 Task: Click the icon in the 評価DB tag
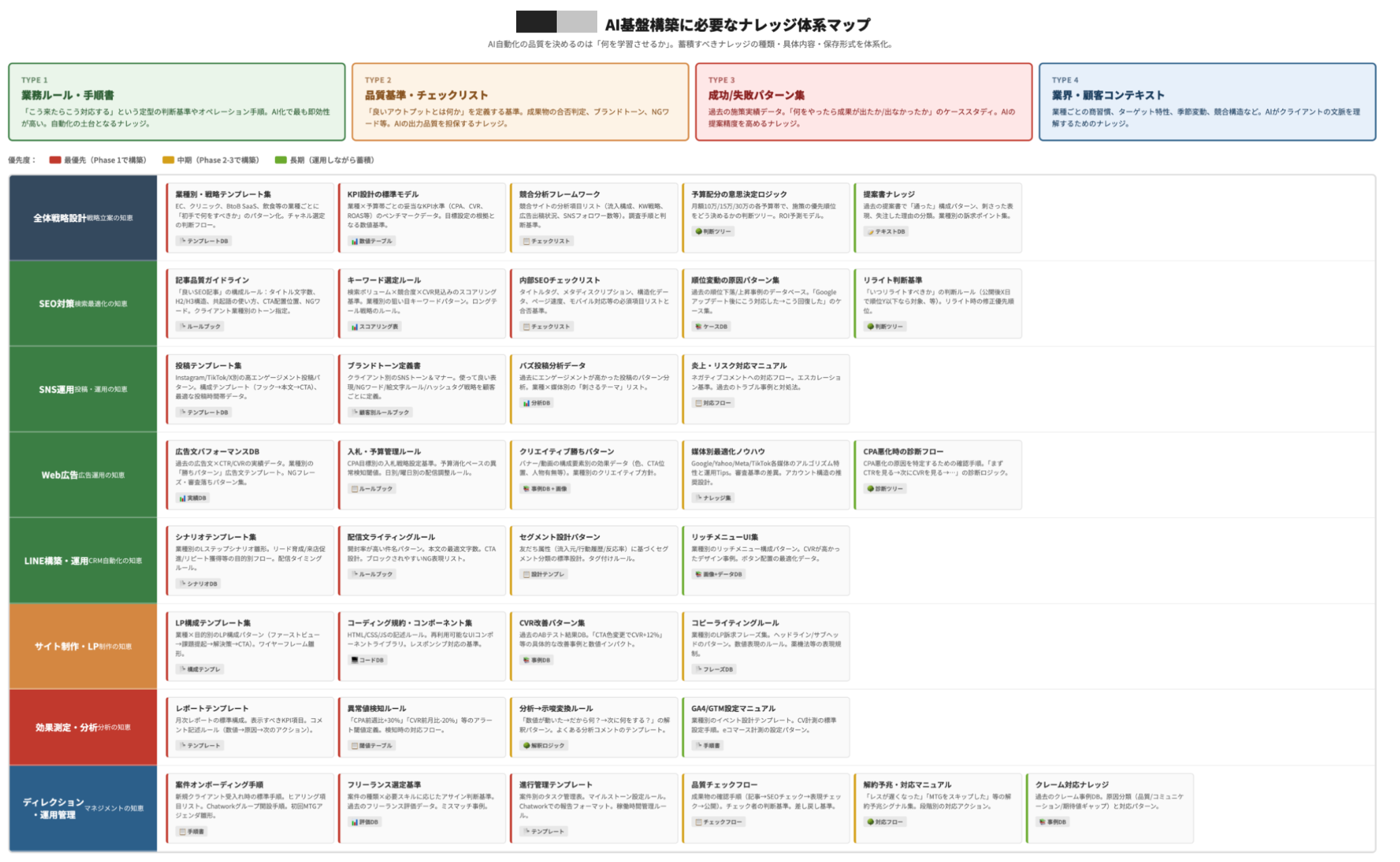tap(355, 822)
